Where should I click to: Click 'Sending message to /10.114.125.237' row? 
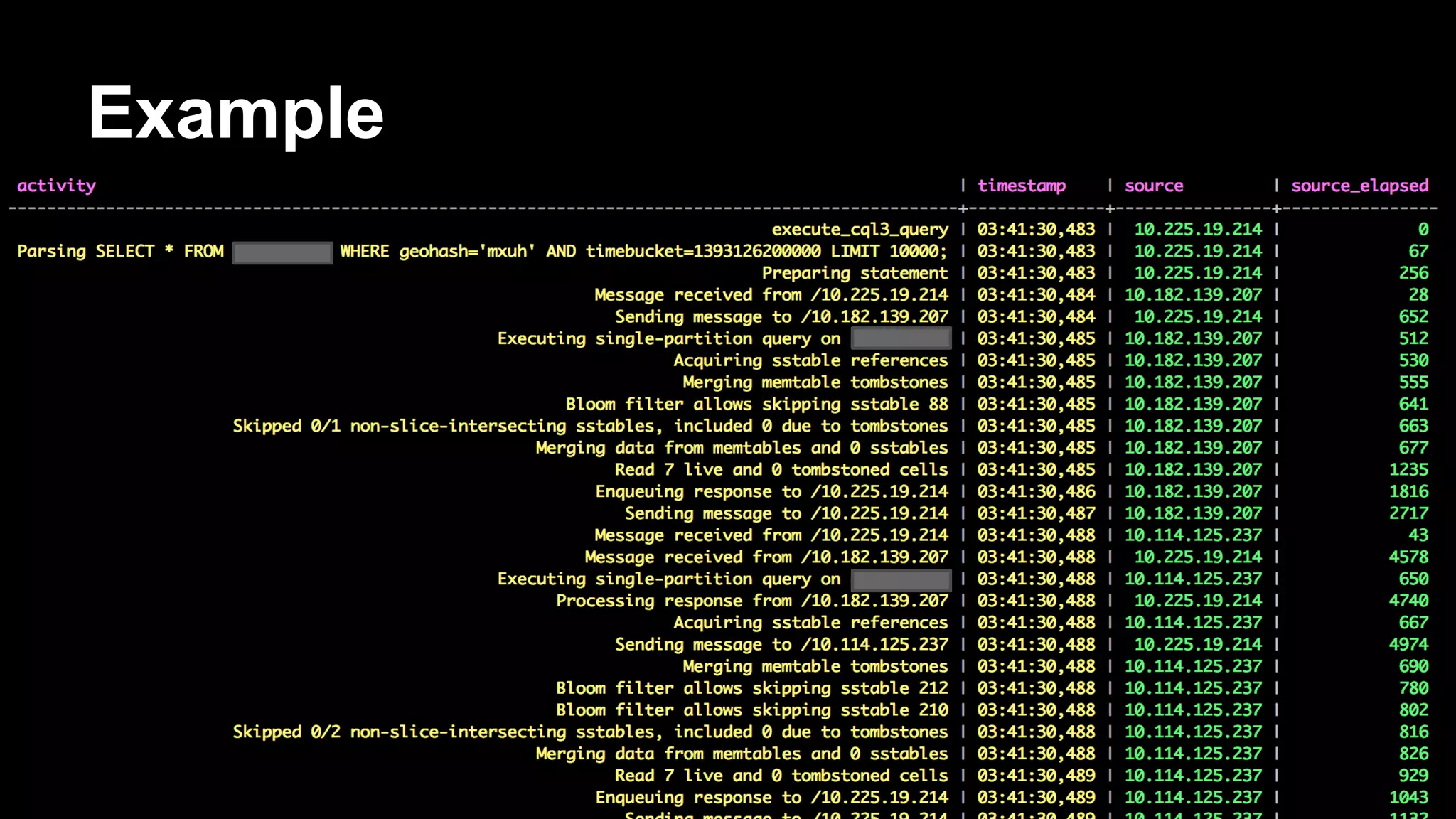pyautogui.click(x=781, y=644)
